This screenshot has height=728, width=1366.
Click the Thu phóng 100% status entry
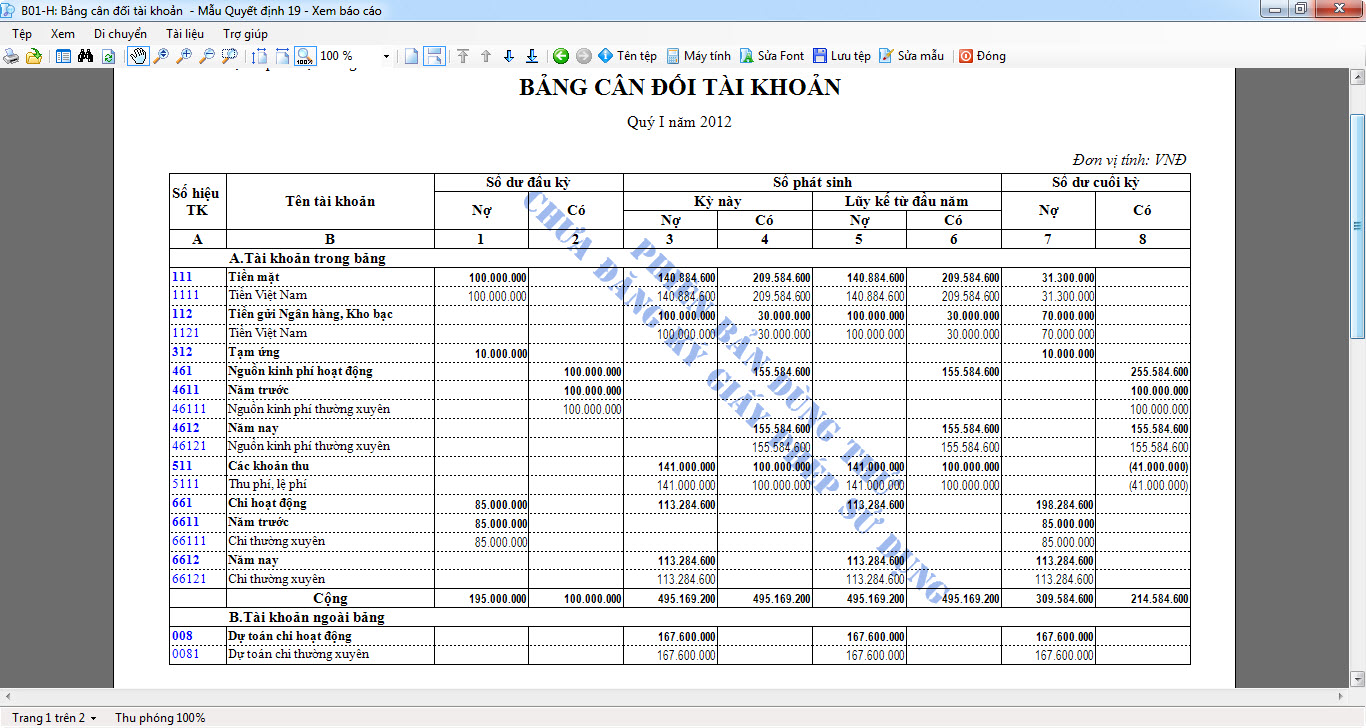pyautogui.click(x=160, y=718)
